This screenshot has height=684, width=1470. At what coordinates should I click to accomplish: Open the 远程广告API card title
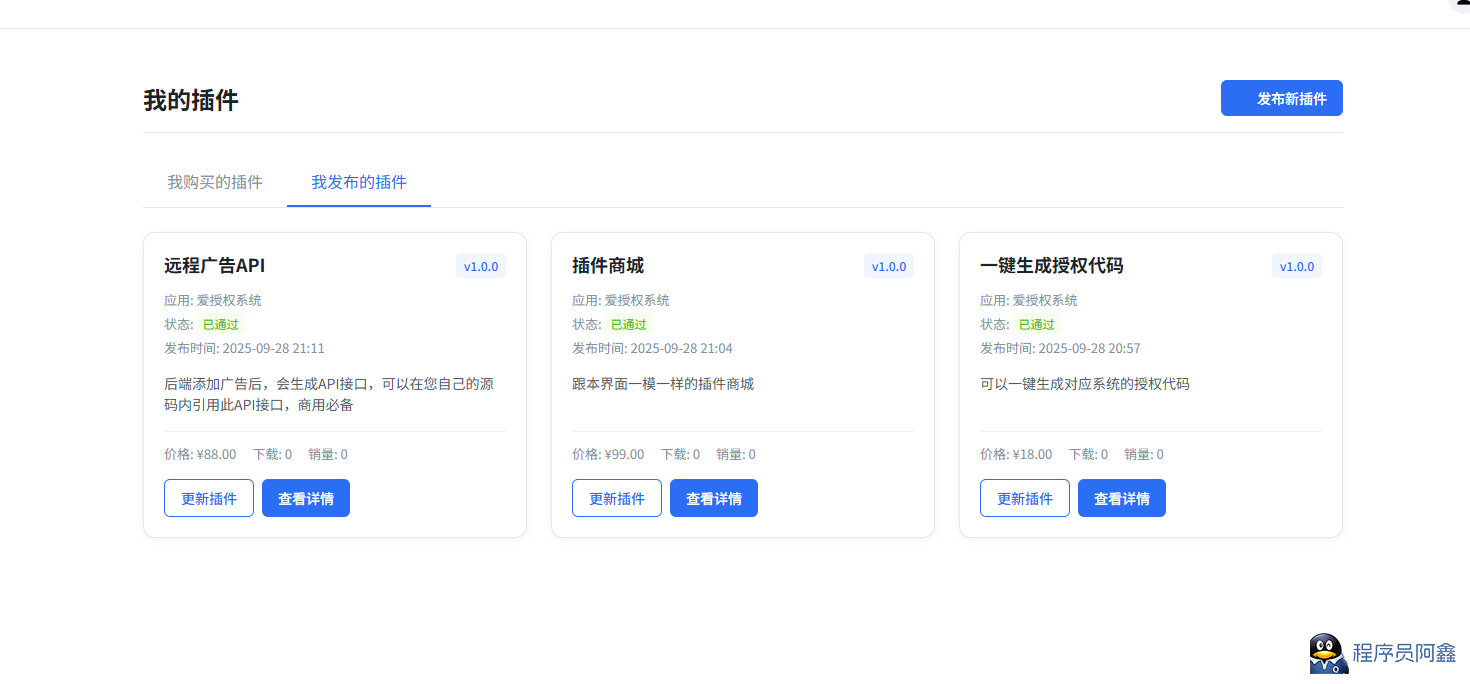(x=215, y=266)
